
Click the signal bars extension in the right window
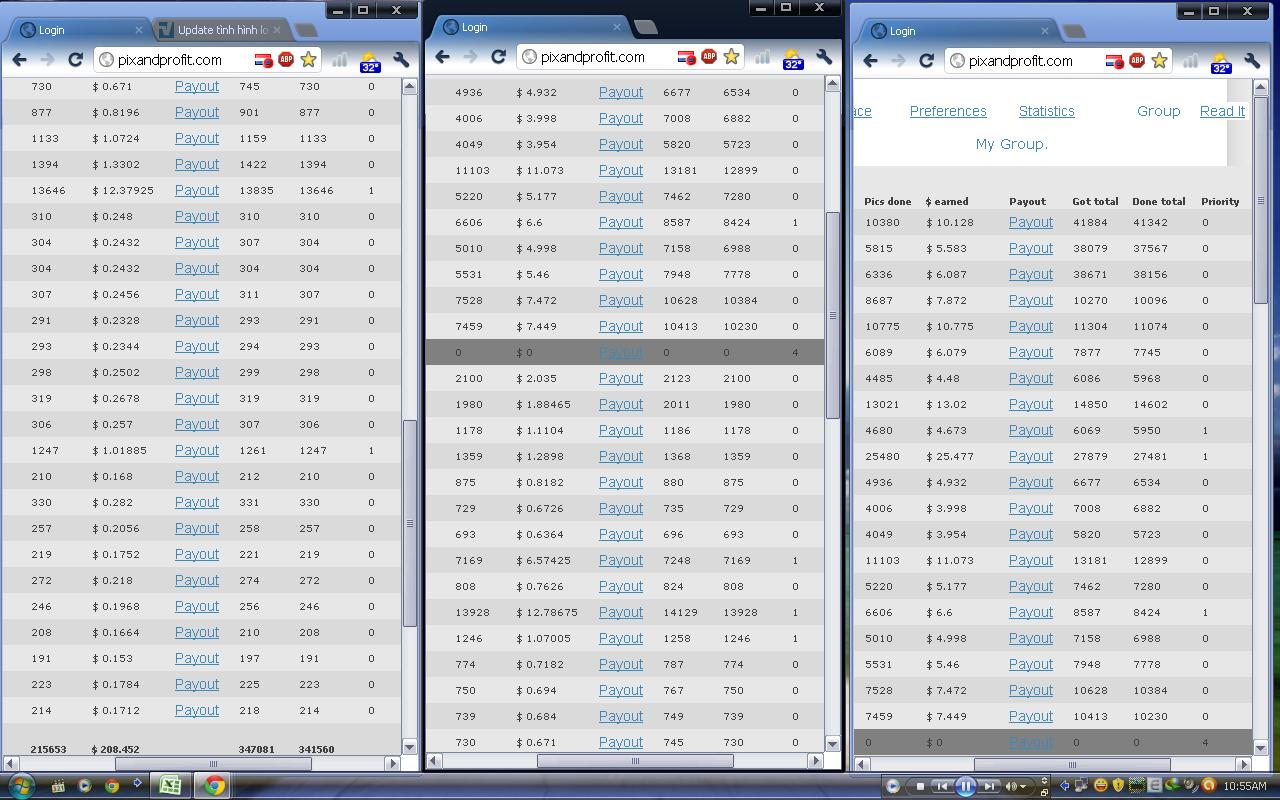coord(1191,61)
